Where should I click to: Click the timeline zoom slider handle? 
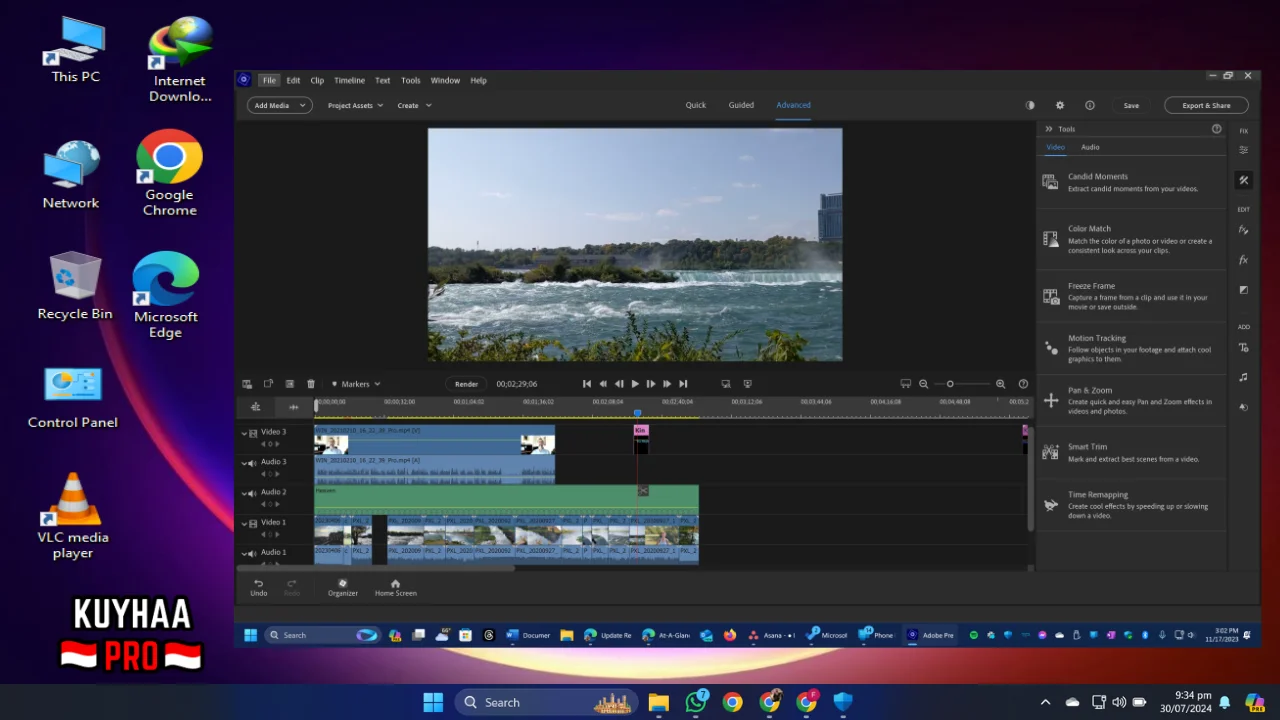(x=950, y=384)
